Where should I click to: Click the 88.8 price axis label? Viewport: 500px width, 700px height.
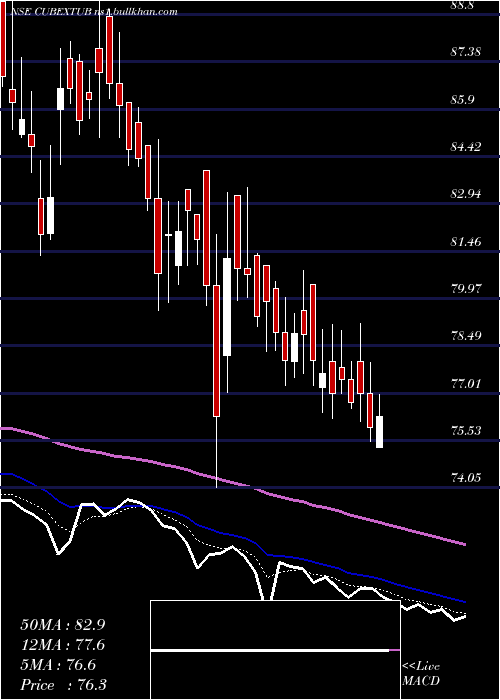tap(462, 5)
